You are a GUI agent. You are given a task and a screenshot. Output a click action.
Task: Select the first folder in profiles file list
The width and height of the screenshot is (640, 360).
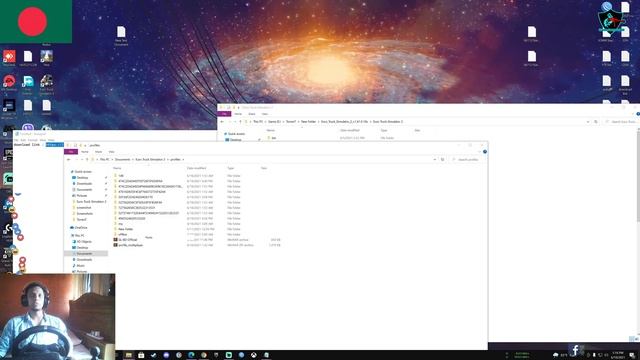click(121, 176)
